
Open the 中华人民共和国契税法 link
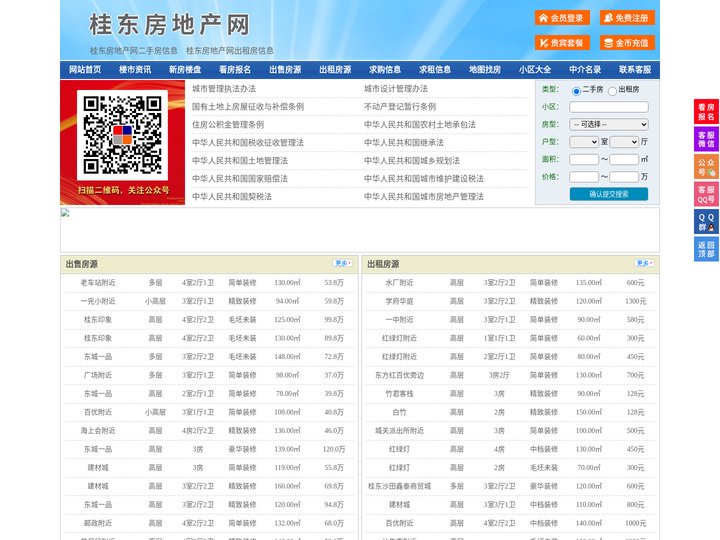pos(232,197)
